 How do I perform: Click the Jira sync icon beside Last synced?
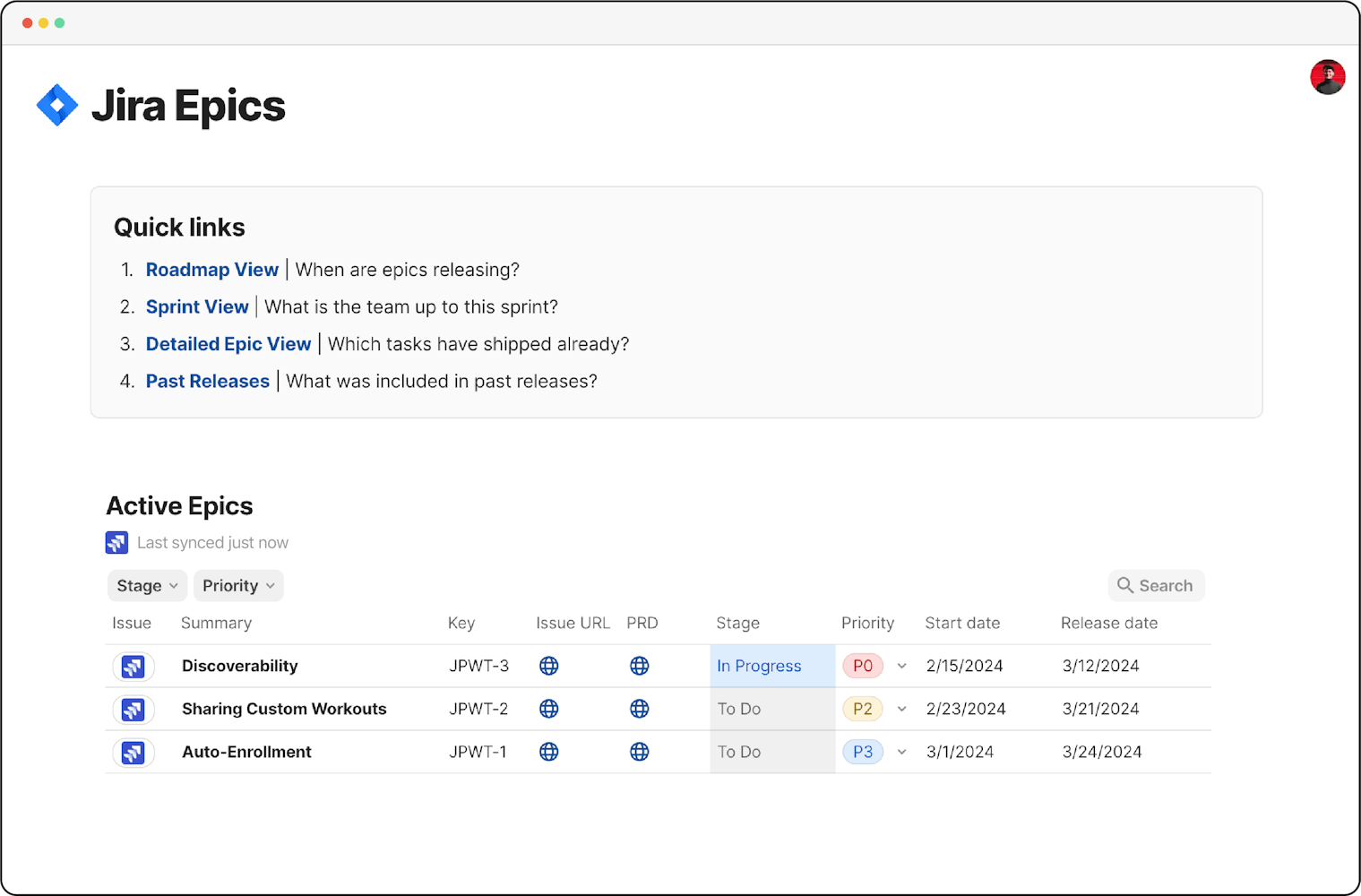point(116,543)
